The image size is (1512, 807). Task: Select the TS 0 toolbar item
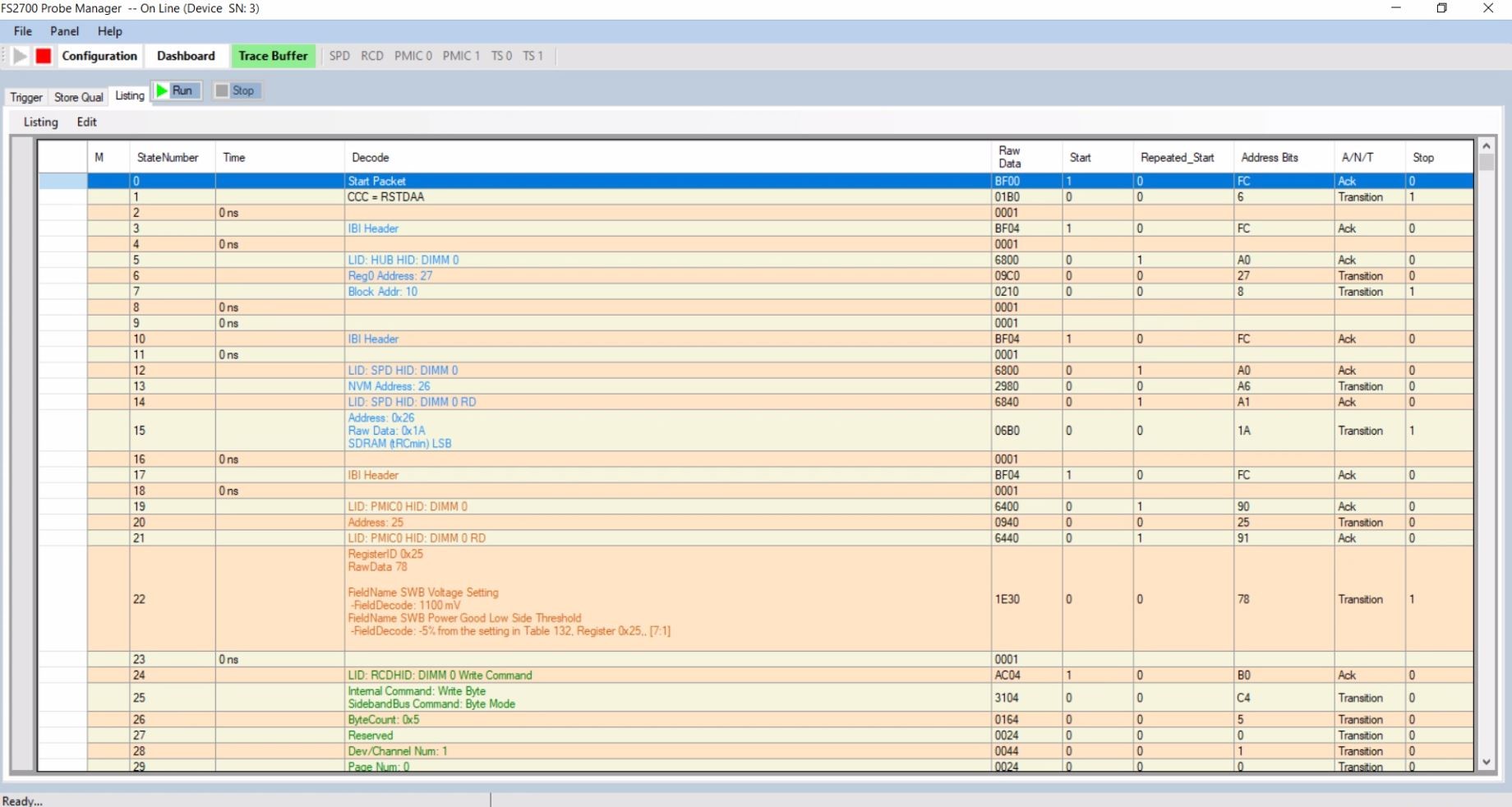pos(501,56)
